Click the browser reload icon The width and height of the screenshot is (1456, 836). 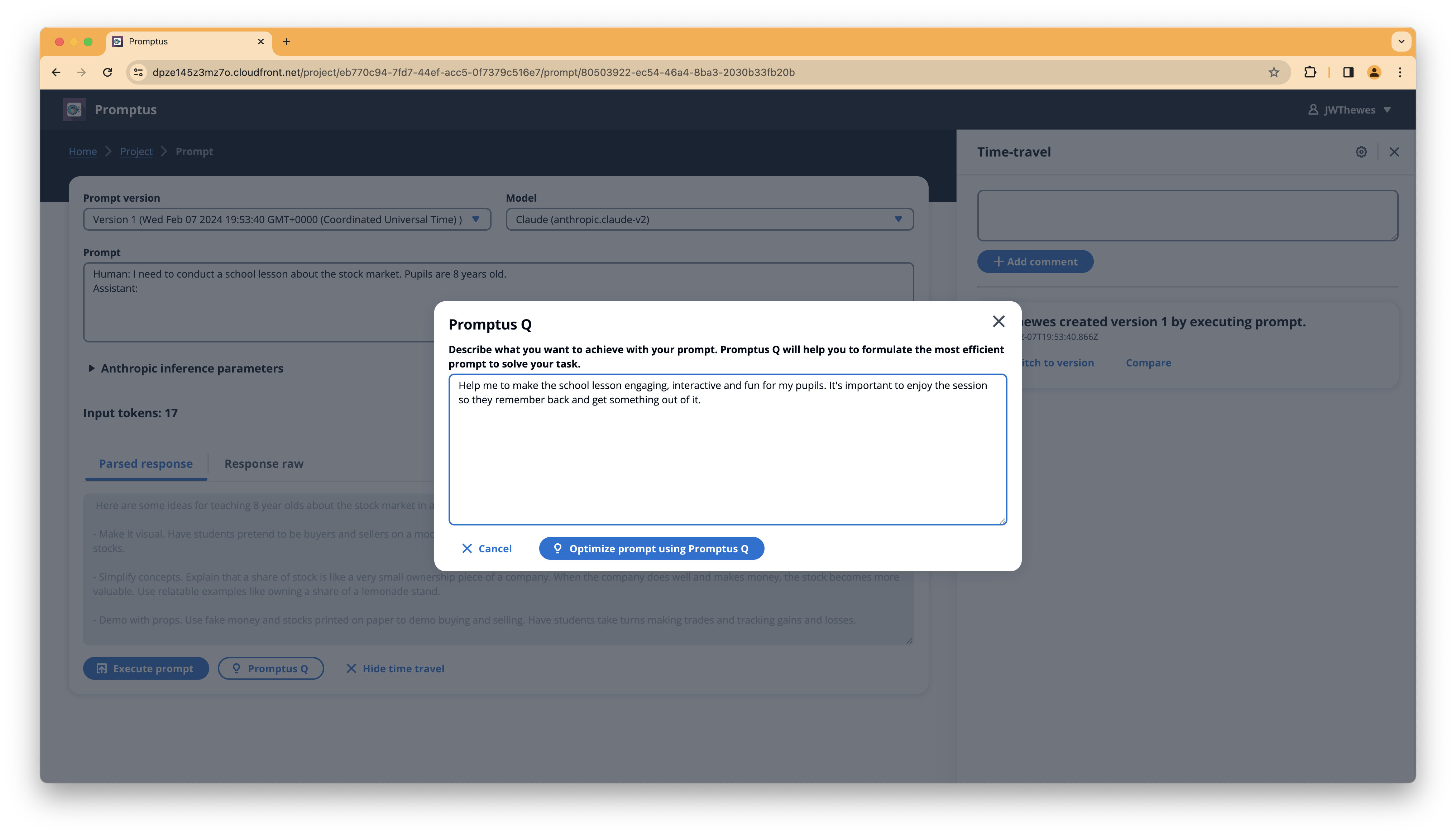[x=107, y=72]
